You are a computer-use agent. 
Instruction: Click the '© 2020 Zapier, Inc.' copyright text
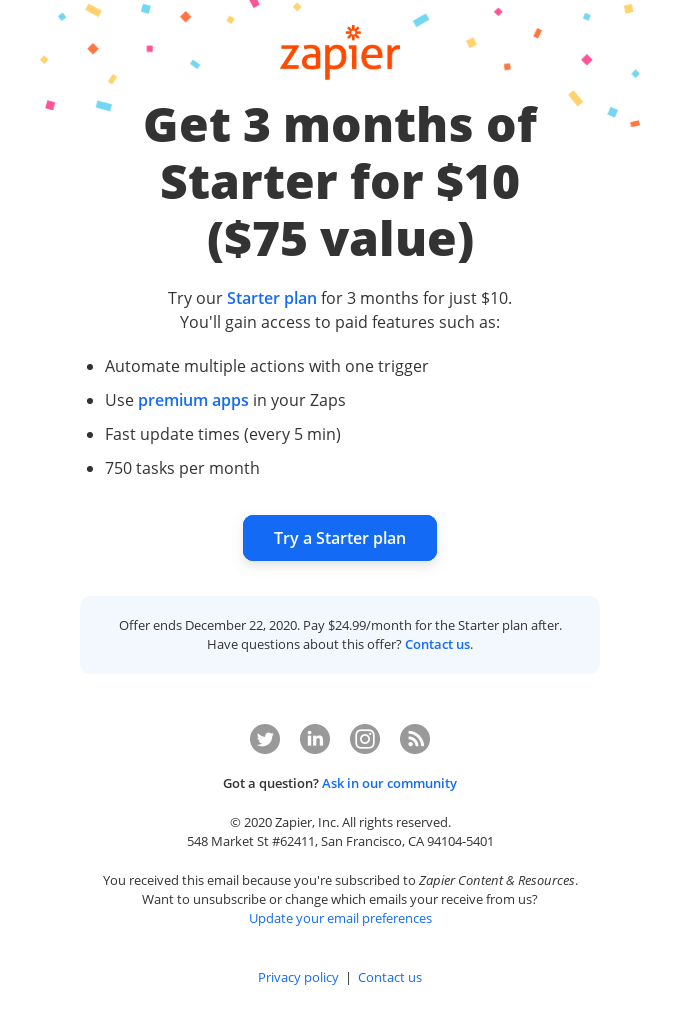(x=340, y=822)
